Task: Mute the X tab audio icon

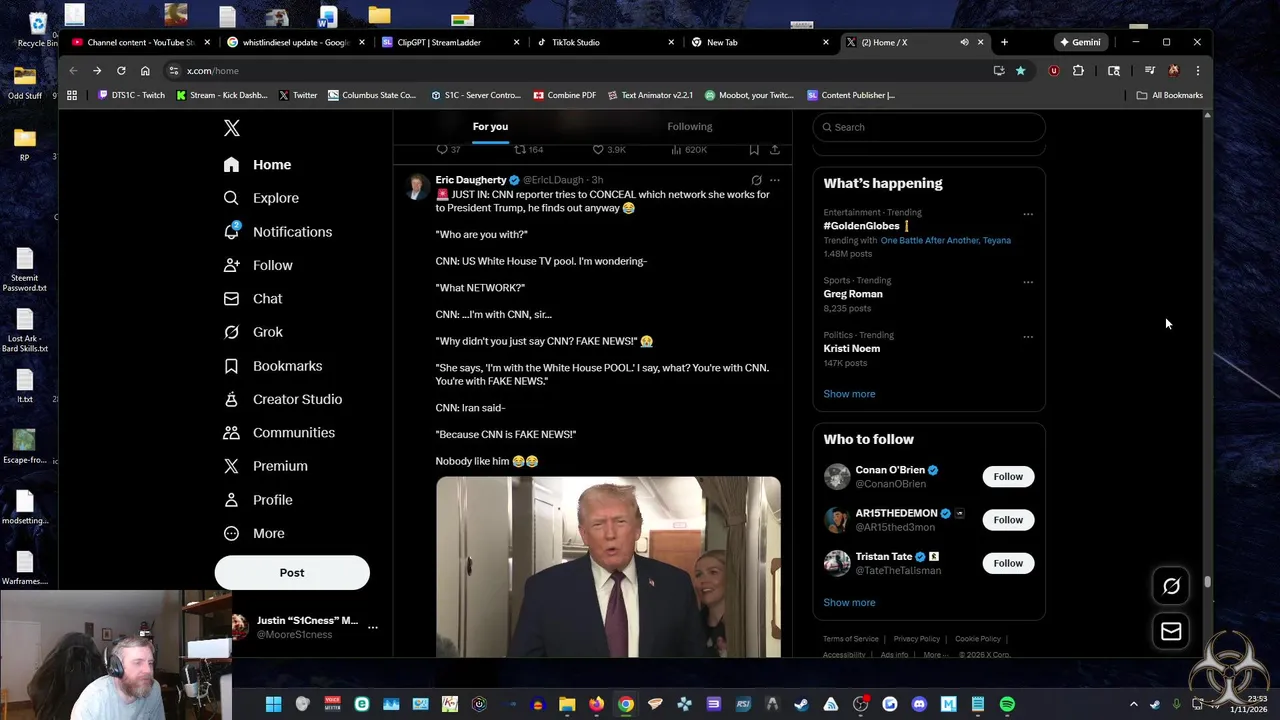Action: pos(964,42)
